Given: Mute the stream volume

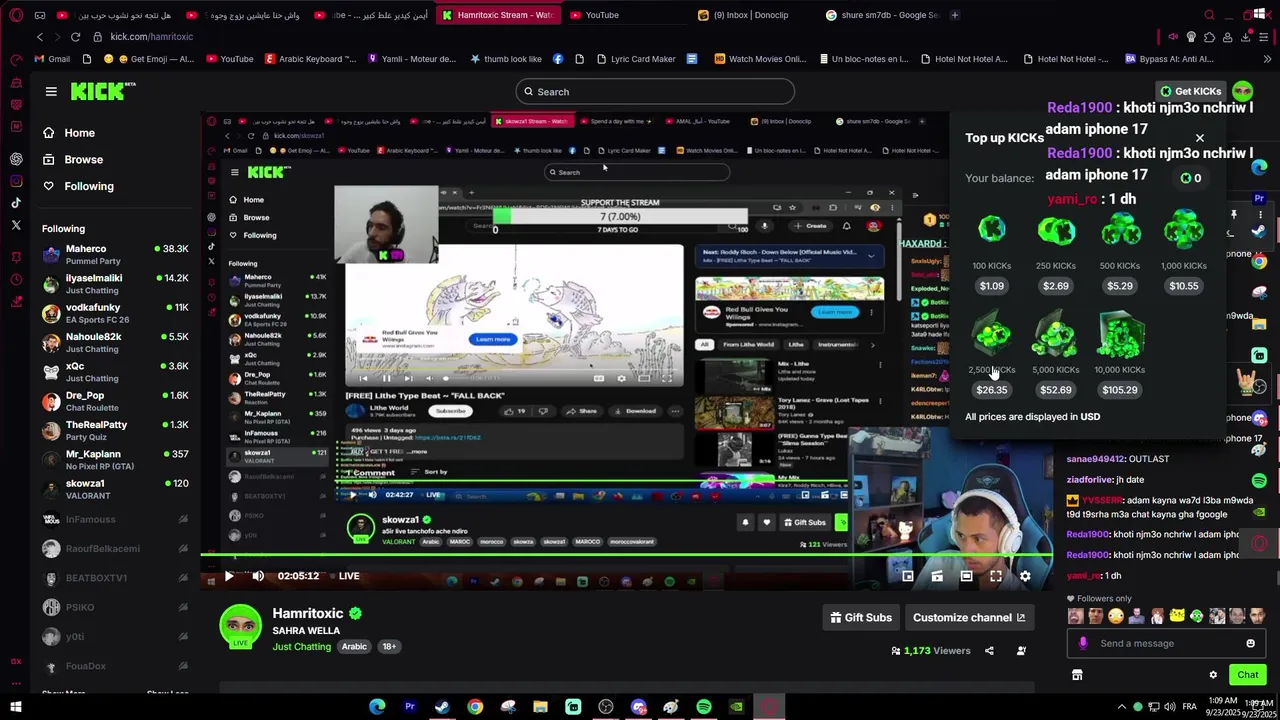Looking at the screenshot, I should point(258,576).
